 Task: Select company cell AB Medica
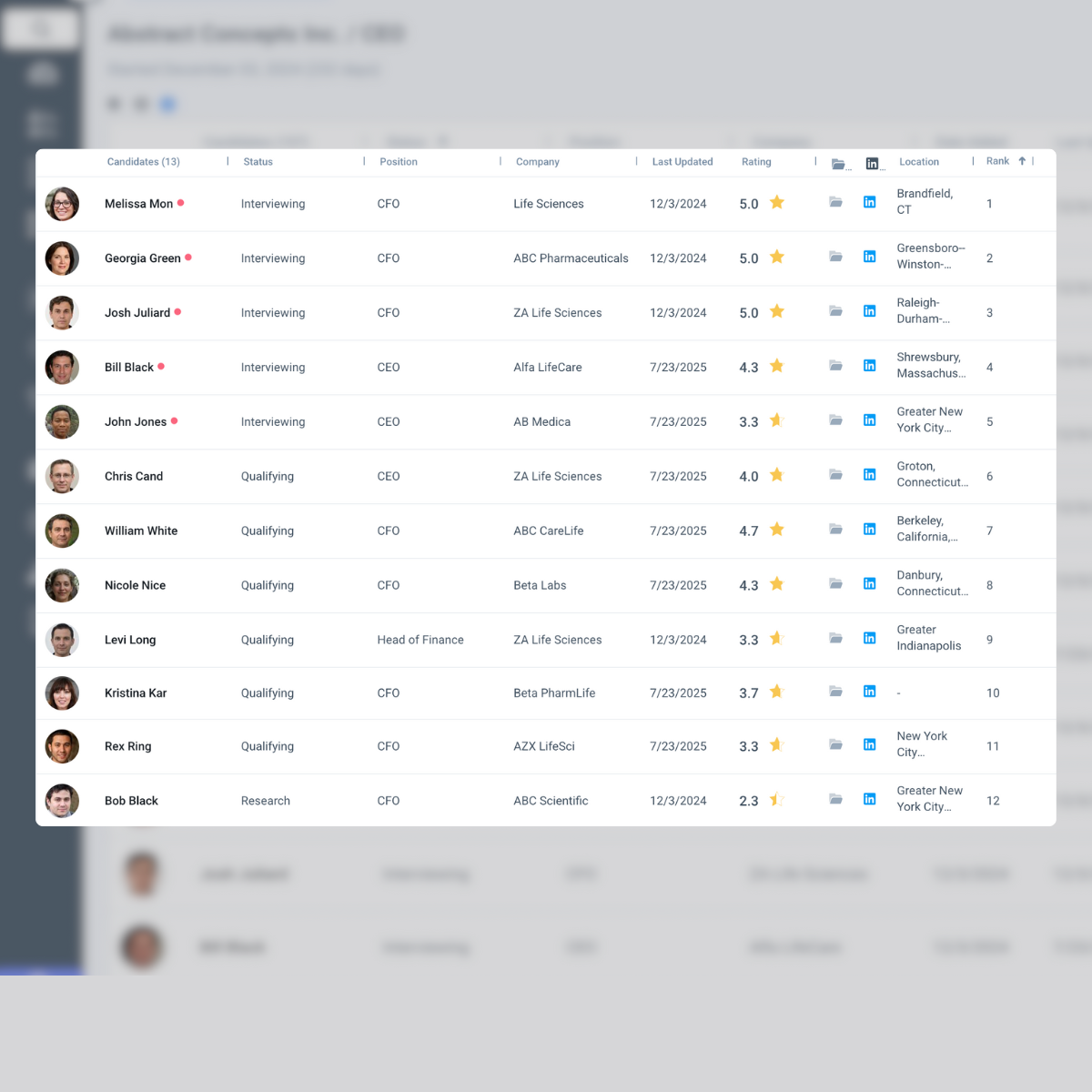[542, 422]
